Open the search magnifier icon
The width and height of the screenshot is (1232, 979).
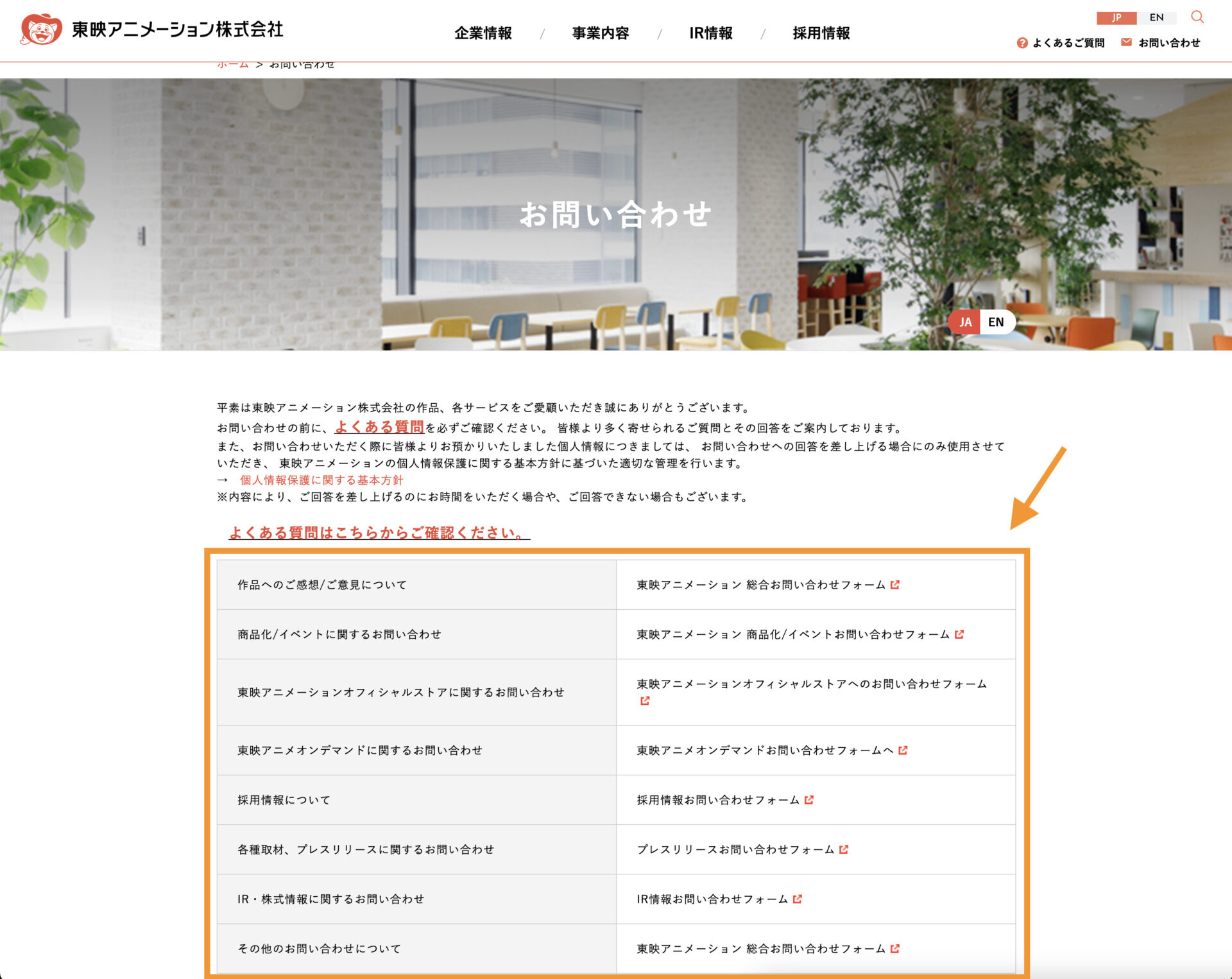tap(1197, 17)
